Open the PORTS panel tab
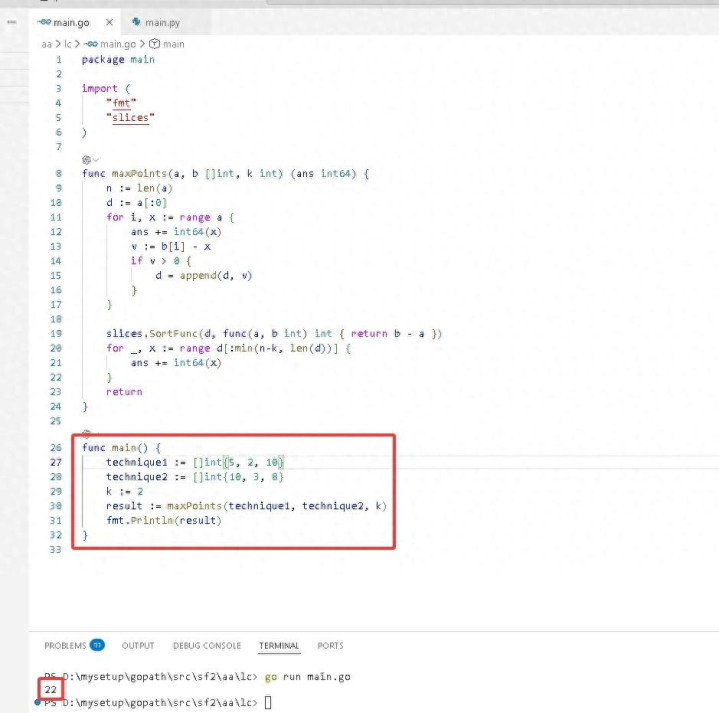This screenshot has width=719, height=713. click(330, 646)
